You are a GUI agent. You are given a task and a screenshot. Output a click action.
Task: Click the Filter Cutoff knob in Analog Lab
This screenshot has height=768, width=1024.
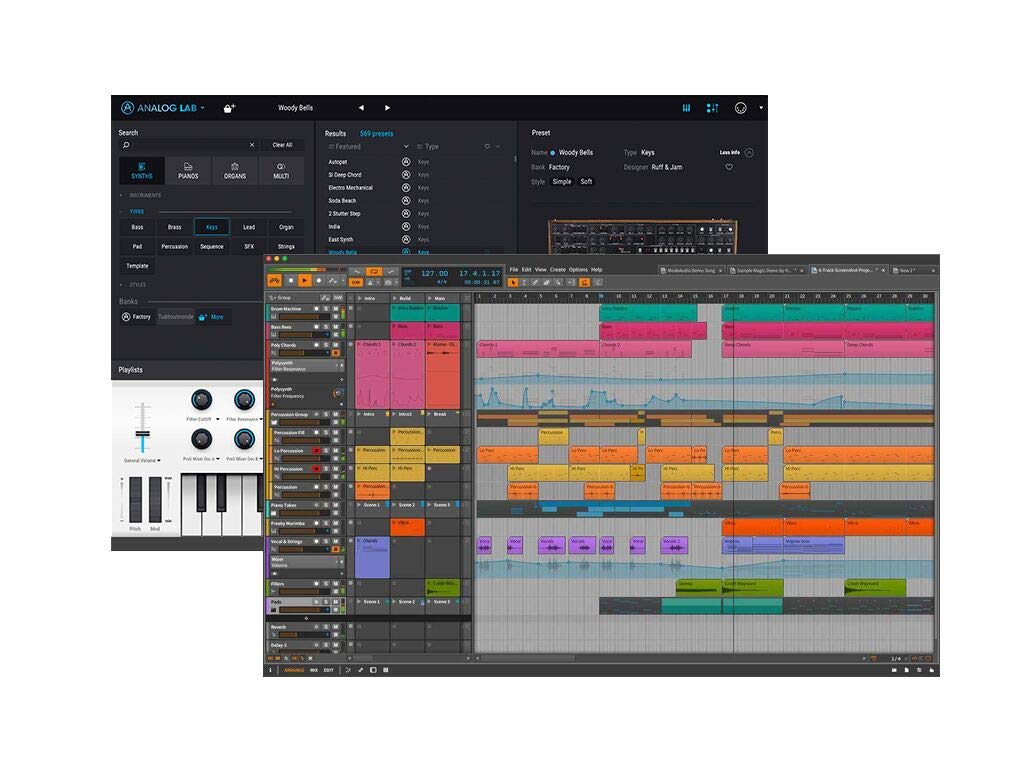(x=201, y=399)
